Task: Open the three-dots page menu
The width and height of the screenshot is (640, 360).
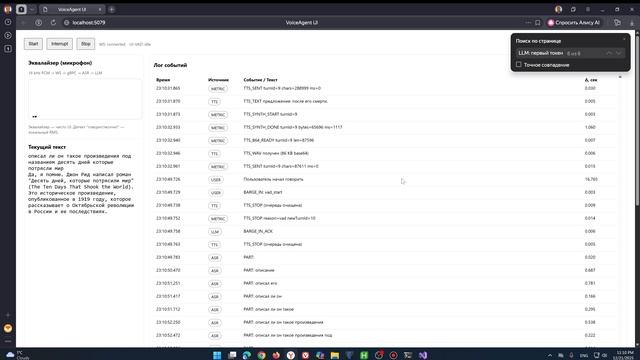Action: click(x=528, y=22)
